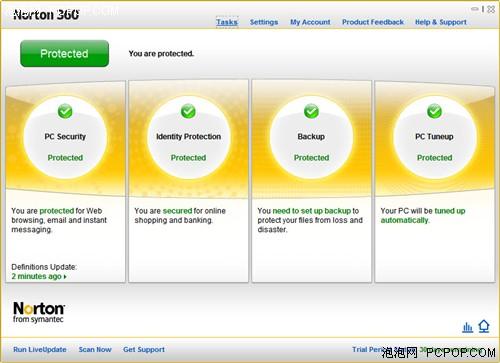This screenshot has width=500, height=363.
Task: Open the Settings menu
Action: (x=264, y=22)
